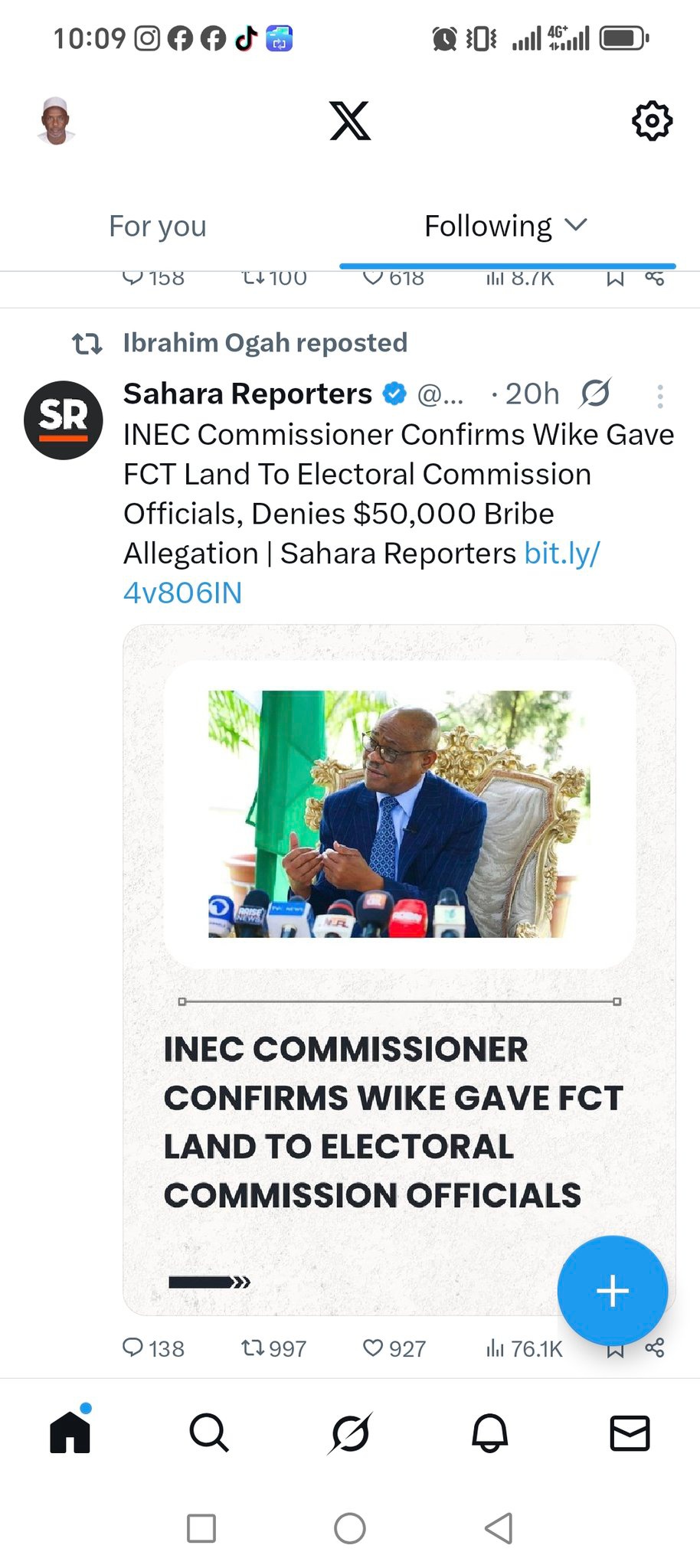Expand the Following dropdown chevron
700x1568 pixels.
pyautogui.click(x=575, y=225)
